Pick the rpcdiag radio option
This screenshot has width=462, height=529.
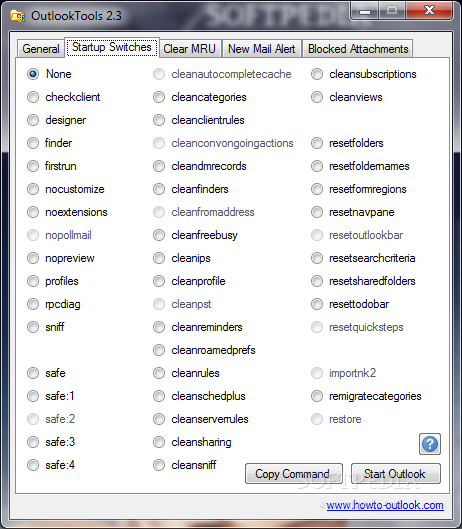coord(33,304)
